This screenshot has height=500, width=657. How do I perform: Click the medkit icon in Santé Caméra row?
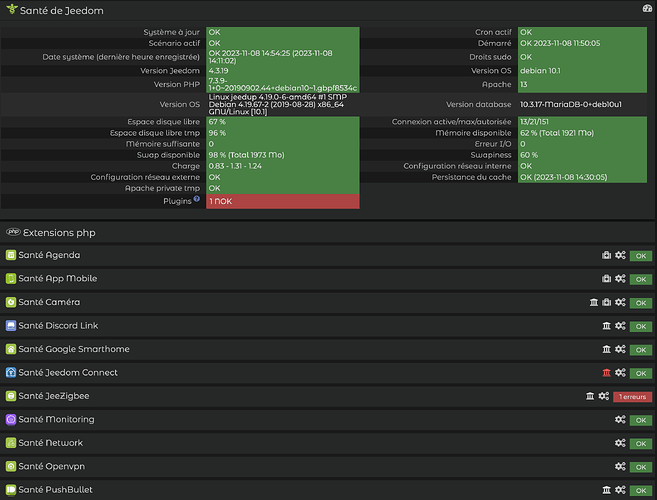tap(606, 302)
